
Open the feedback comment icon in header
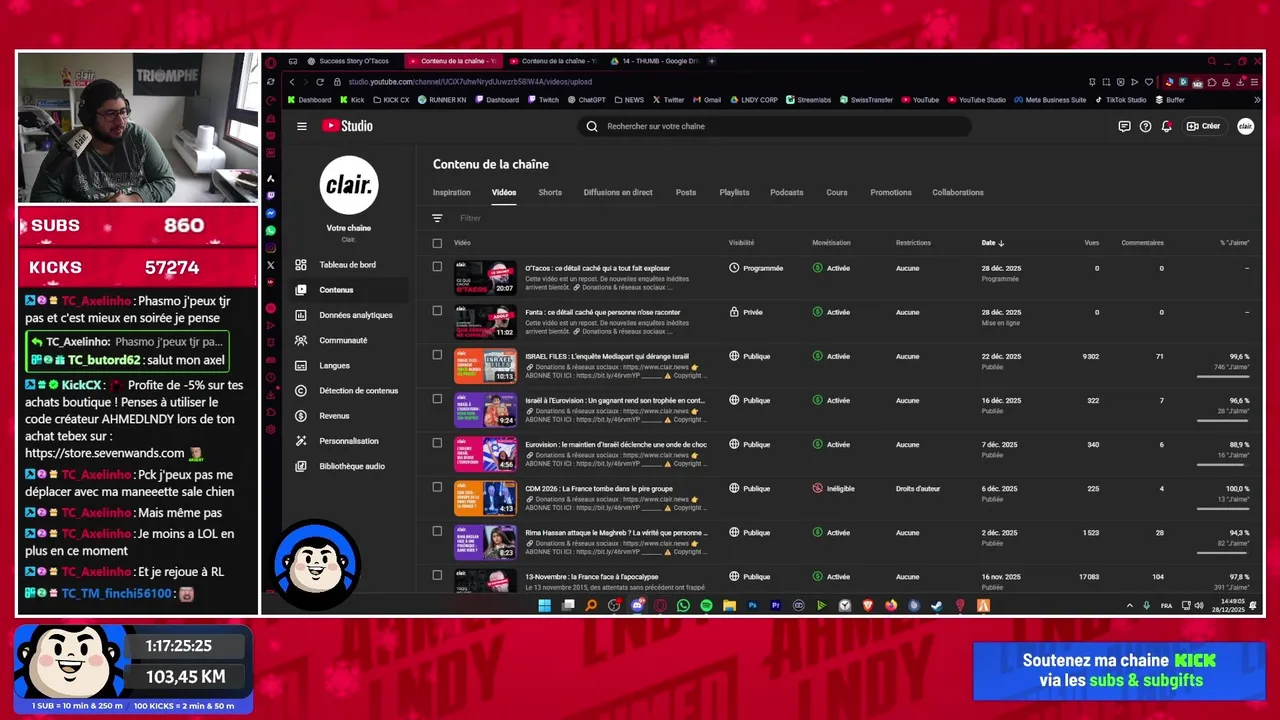pos(1124,126)
